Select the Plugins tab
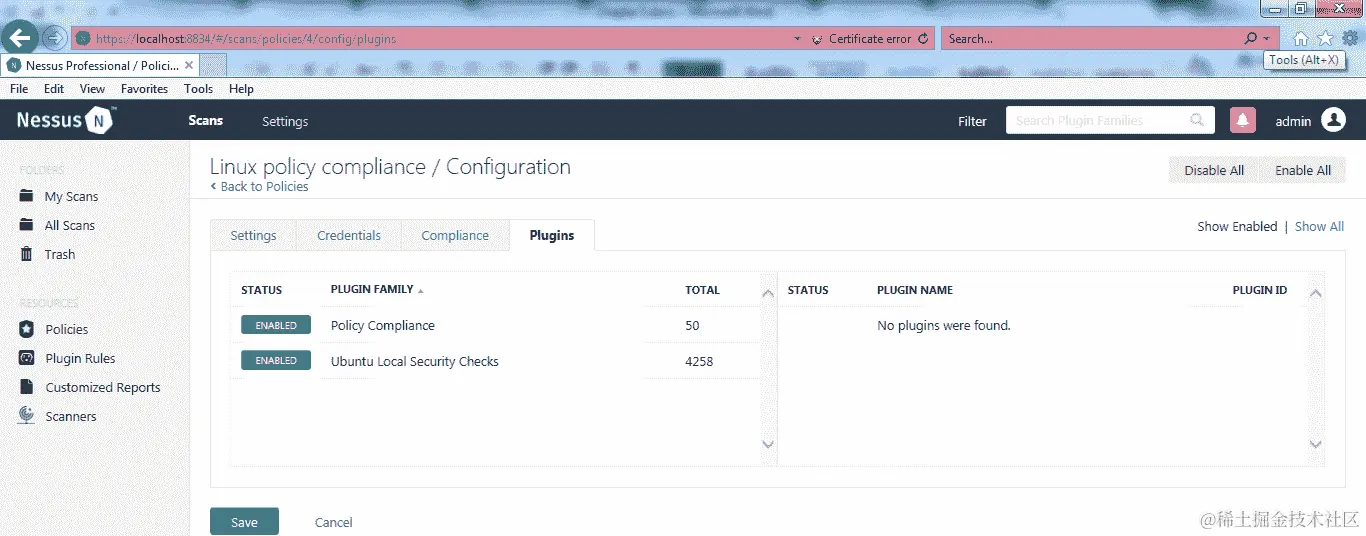 [x=552, y=236]
